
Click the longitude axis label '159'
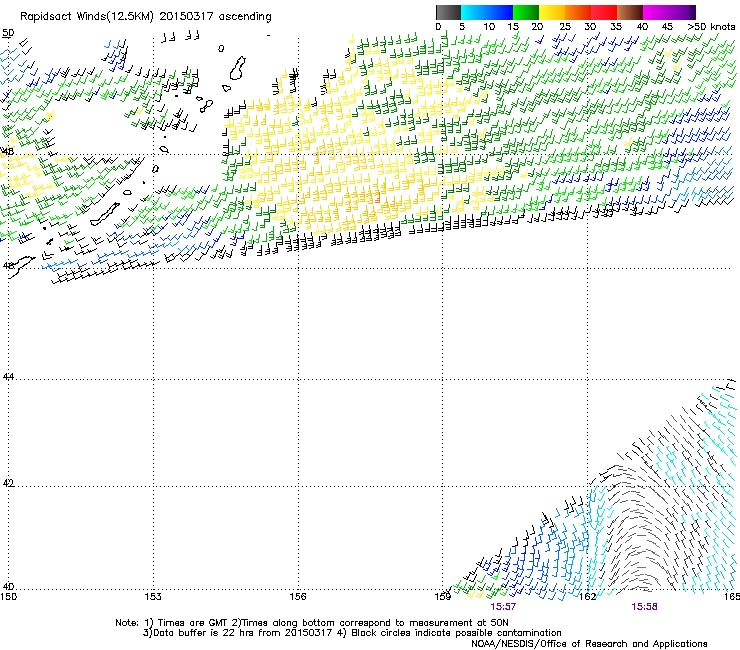[443, 597]
